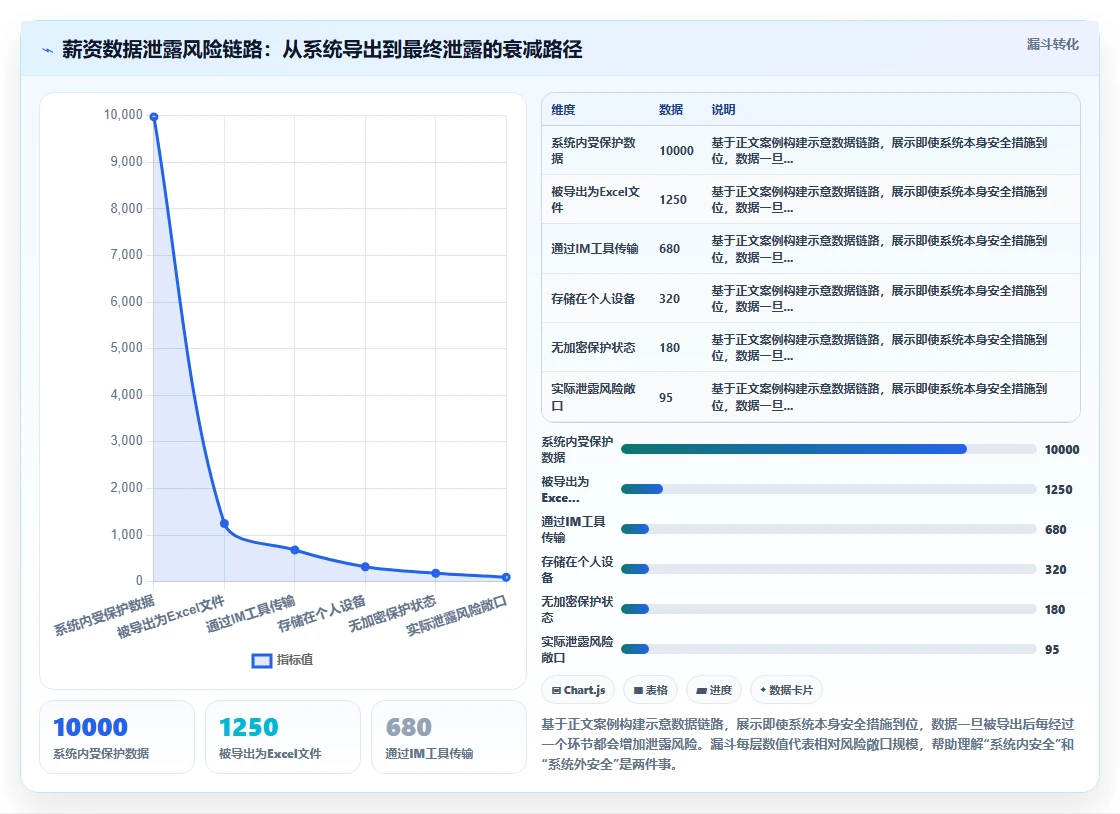This screenshot has width=1120, height=814.
Task: Click x-axis label 实际泄露风险敞口 on chart
Action: coord(456,615)
